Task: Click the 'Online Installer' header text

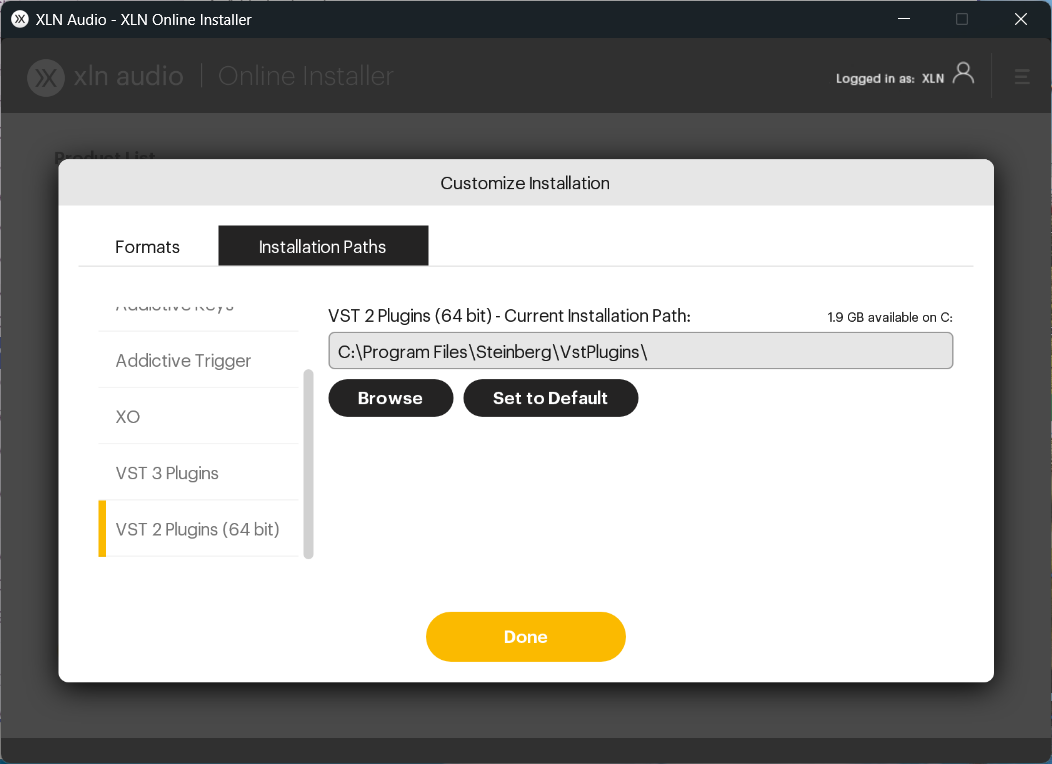Action: 306,76
